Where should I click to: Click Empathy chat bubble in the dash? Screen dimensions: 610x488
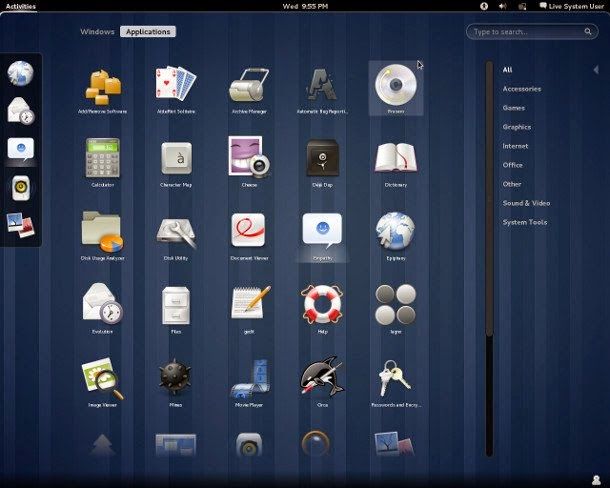pyautogui.click(x=21, y=149)
